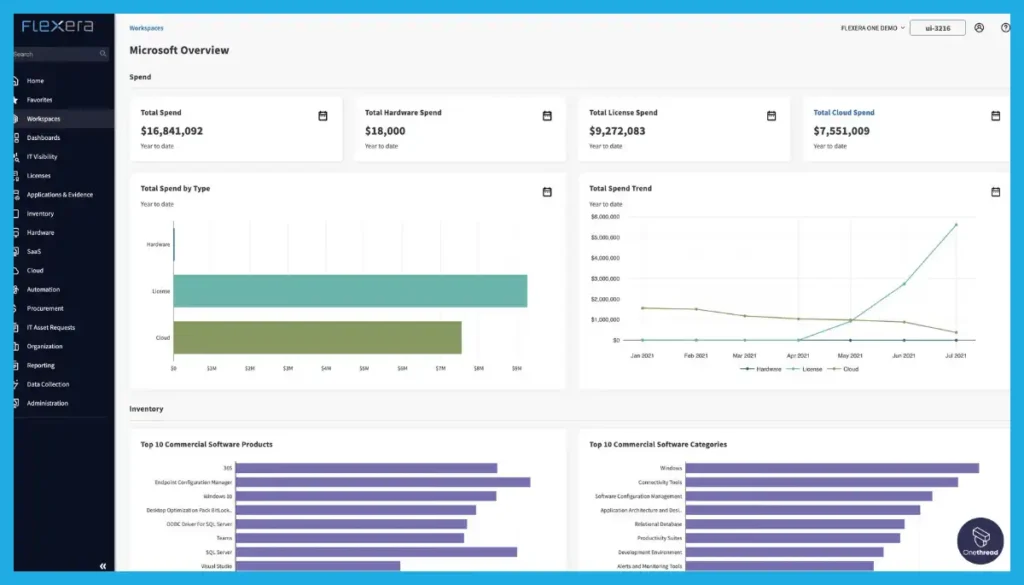Click the Windows bar in Top 10 Categories
The height and width of the screenshot is (585, 1024).
[832, 468]
